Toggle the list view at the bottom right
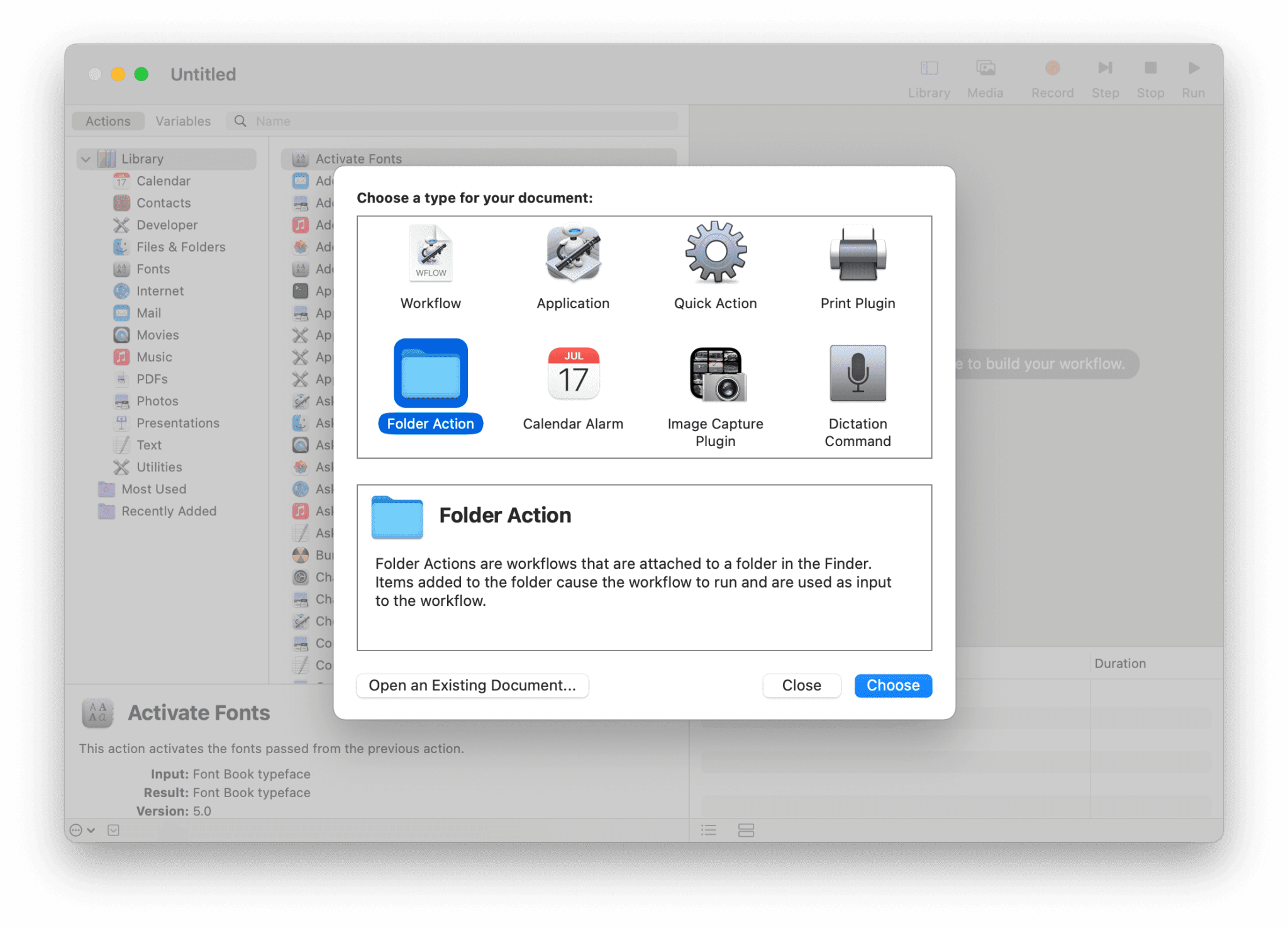The height and width of the screenshot is (928, 1288). click(x=708, y=830)
